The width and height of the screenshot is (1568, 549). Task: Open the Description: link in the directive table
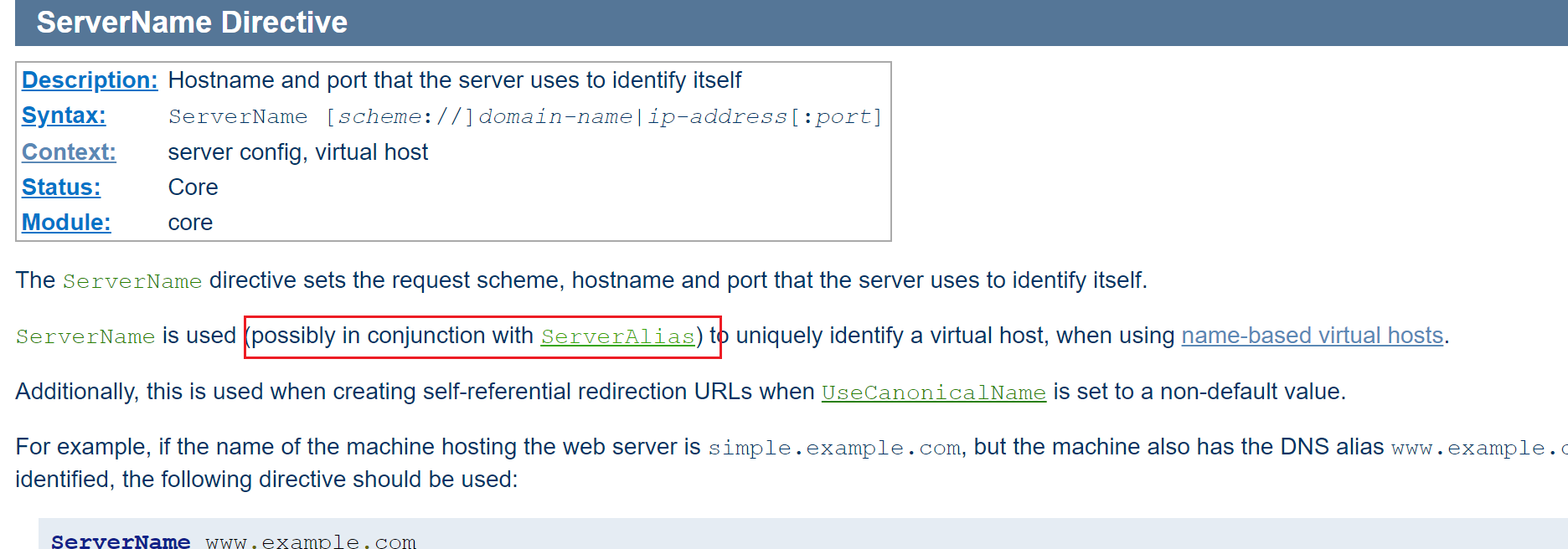tap(89, 80)
